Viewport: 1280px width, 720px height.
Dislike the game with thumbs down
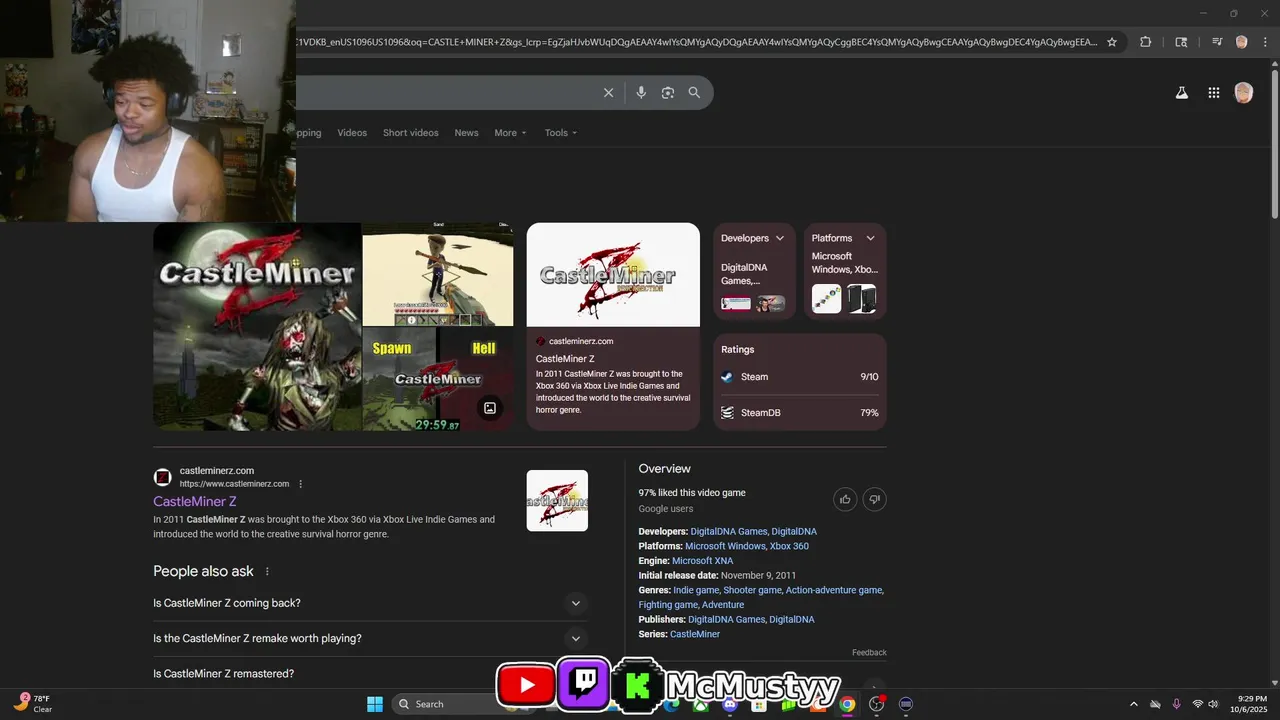(875, 499)
